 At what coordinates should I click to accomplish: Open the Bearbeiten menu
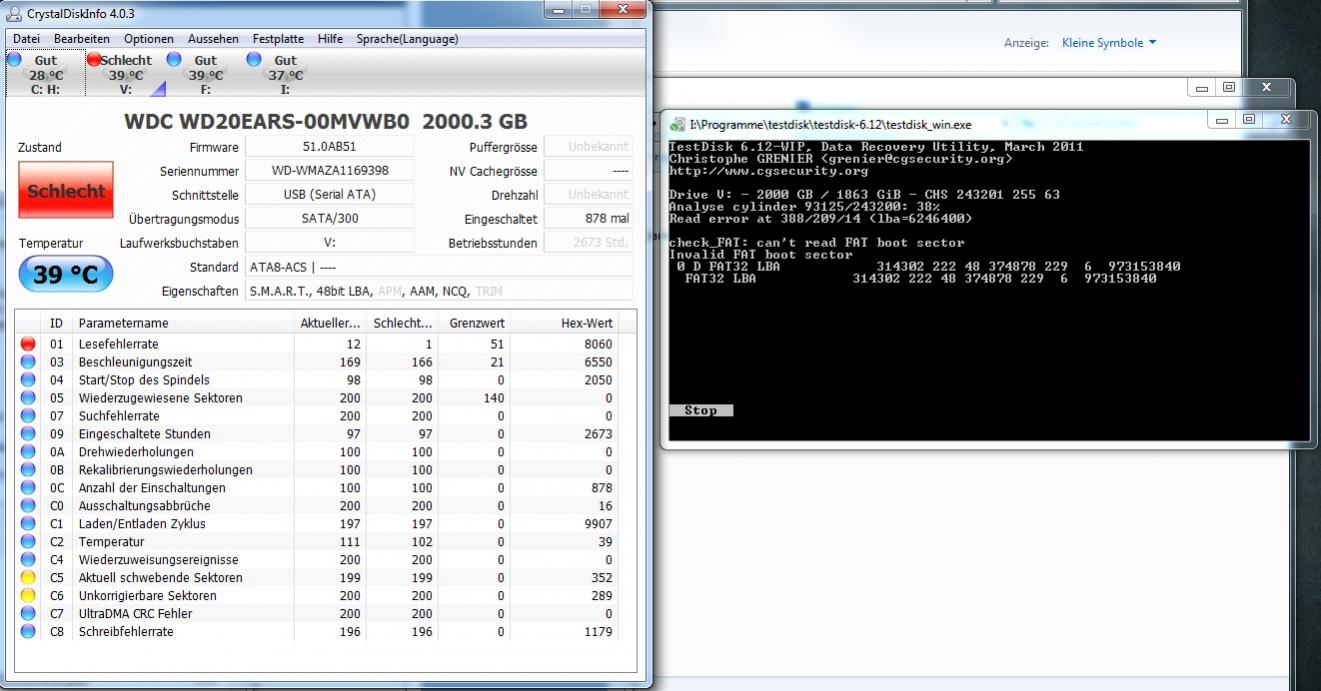[82, 39]
